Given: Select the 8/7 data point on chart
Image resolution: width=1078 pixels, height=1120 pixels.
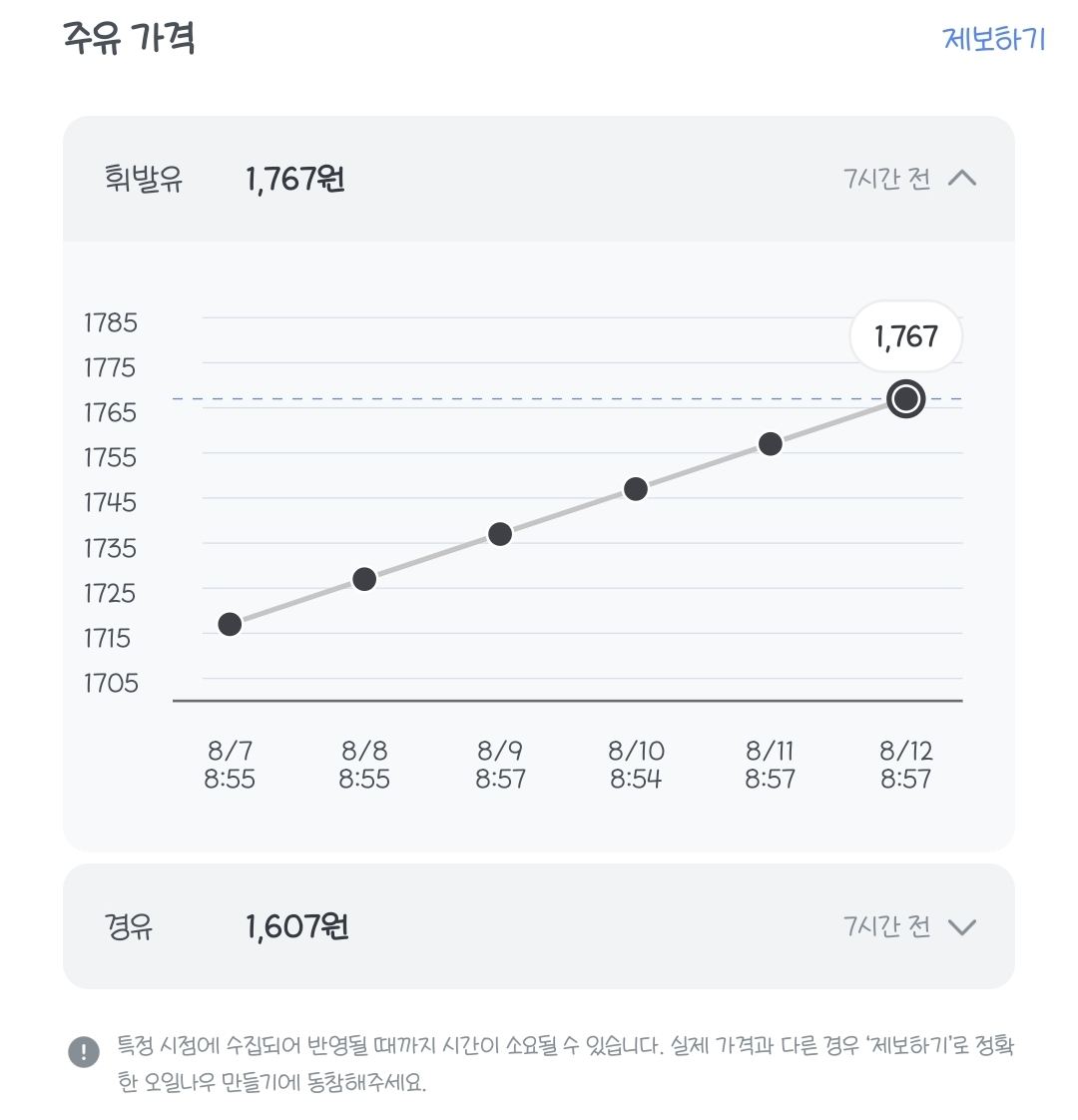Looking at the screenshot, I should pos(230,624).
